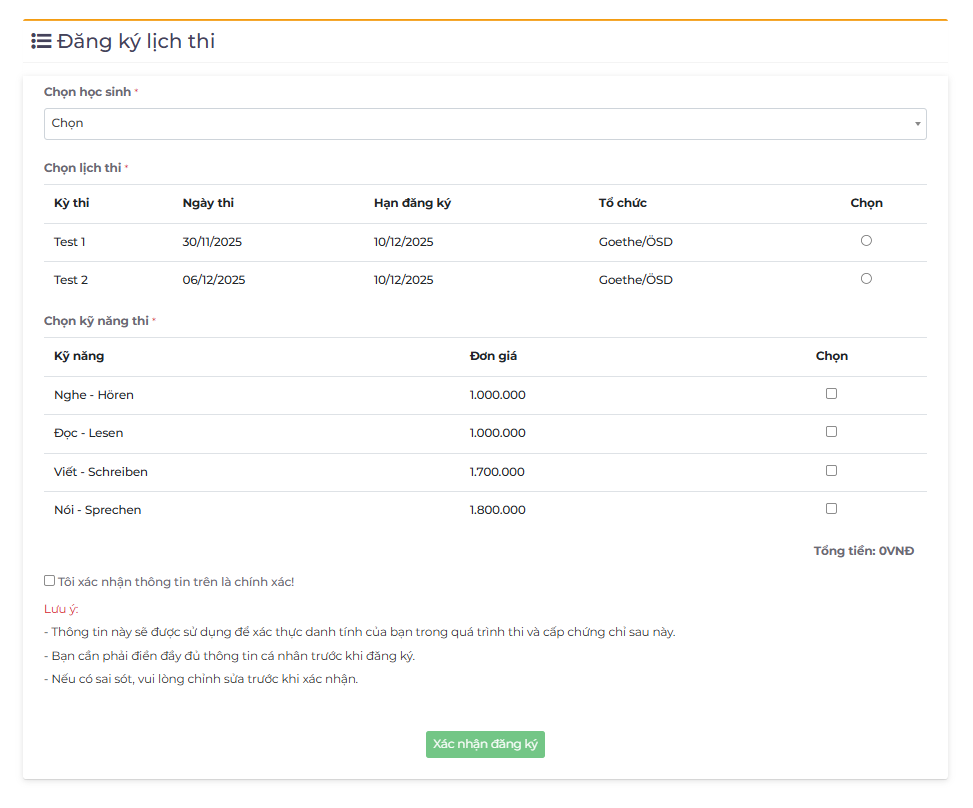Click the Ngày thi column header
The height and width of the screenshot is (808, 973).
click(208, 203)
